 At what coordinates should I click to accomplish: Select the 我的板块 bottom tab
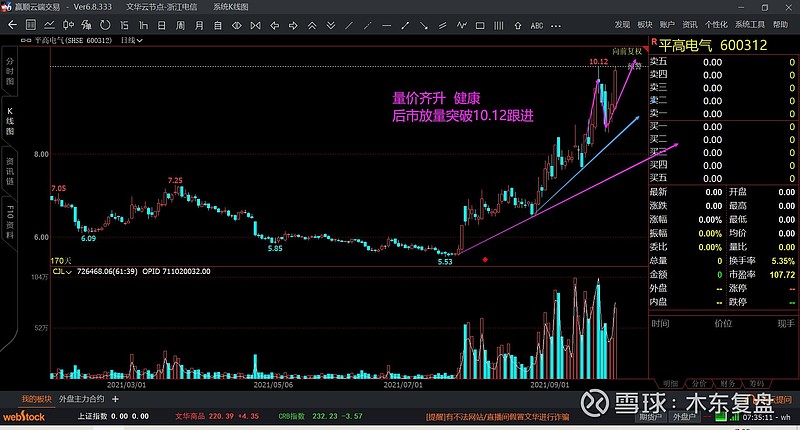(x=36, y=399)
